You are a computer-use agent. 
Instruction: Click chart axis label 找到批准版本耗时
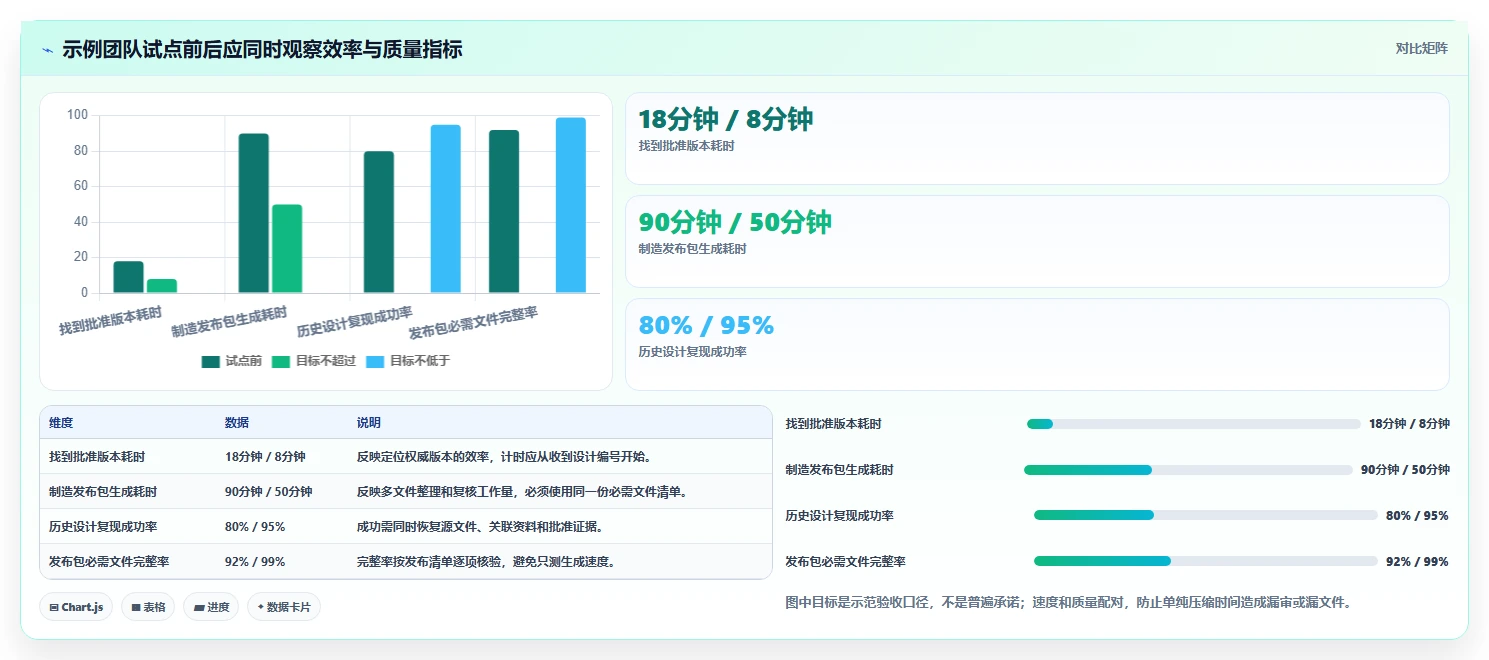click(x=111, y=321)
